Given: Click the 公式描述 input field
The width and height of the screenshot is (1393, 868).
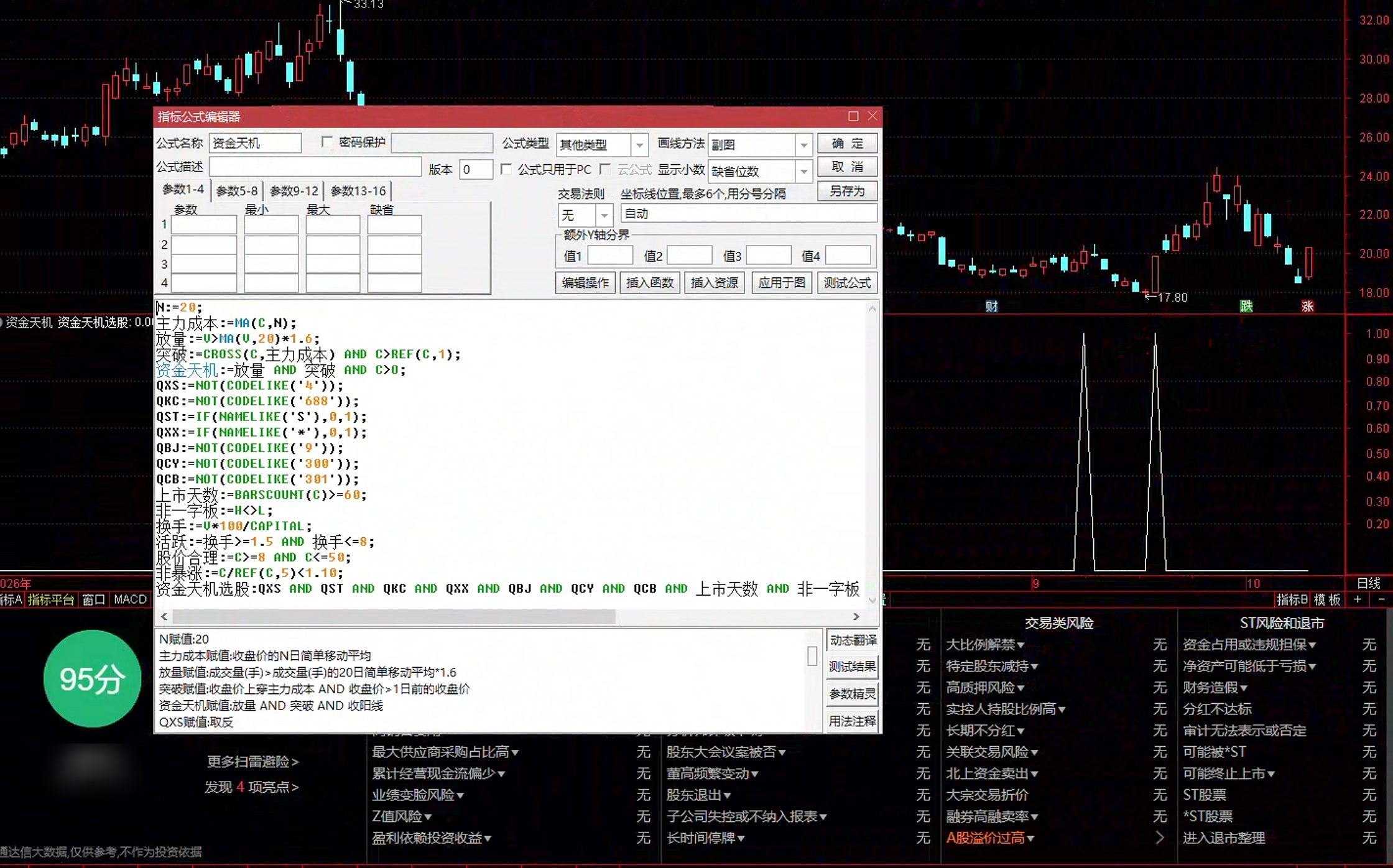Looking at the screenshot, I should point(315,167).
